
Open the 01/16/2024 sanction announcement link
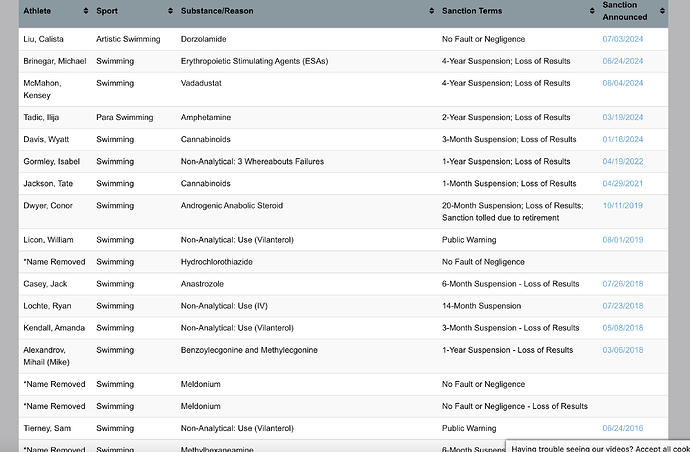pyautogui.click(x=623, y=140)
